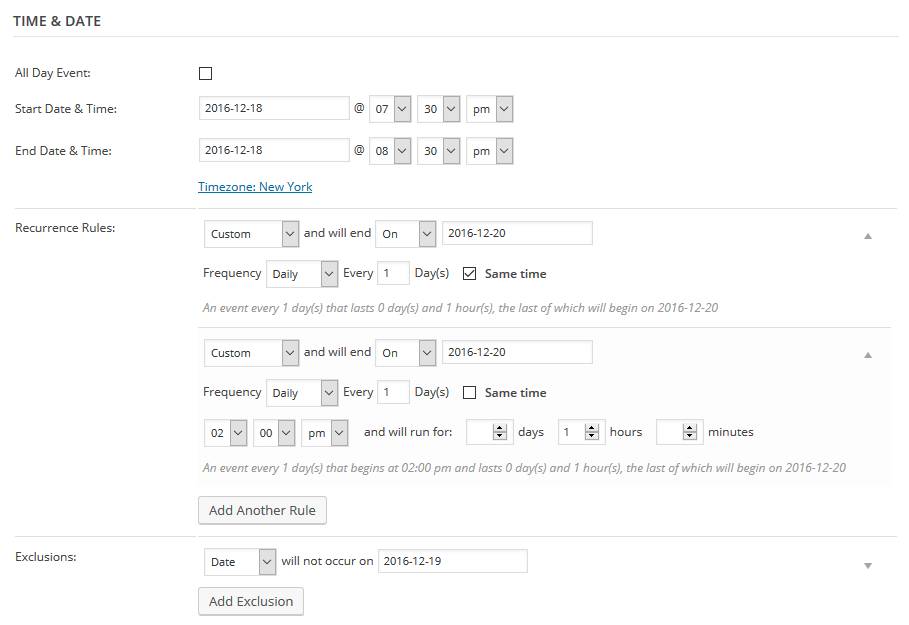Collapse the first recurrence rule arrow
Viewport: 909px width, 625px height.
(x=867, y=236)
